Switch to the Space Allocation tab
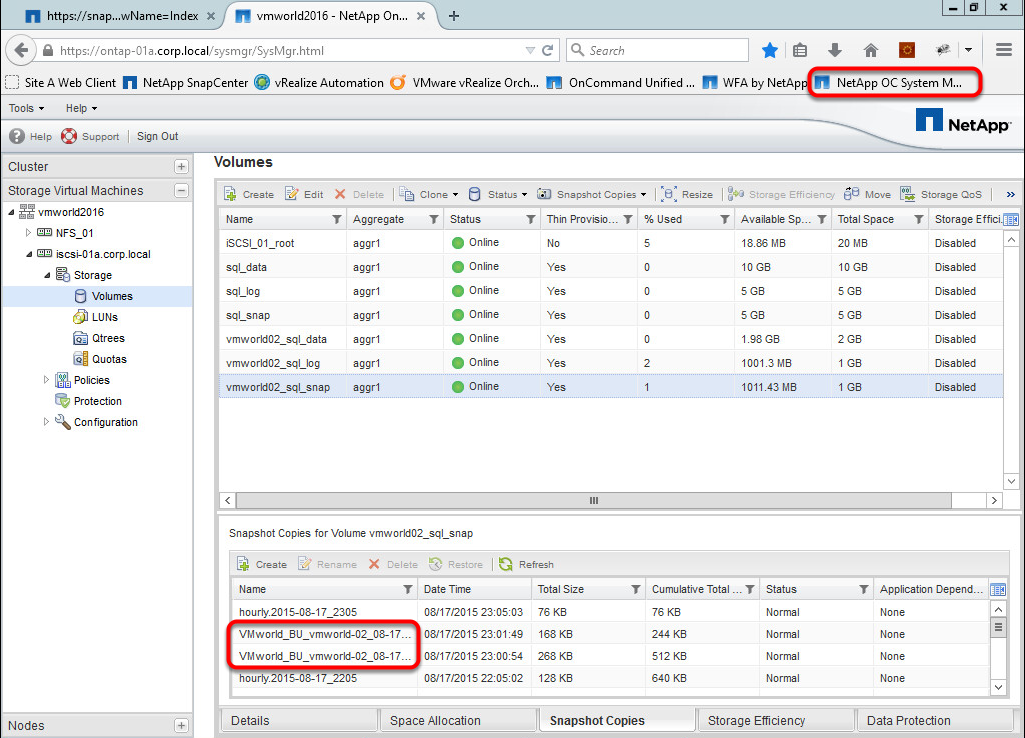 [458, 721]
